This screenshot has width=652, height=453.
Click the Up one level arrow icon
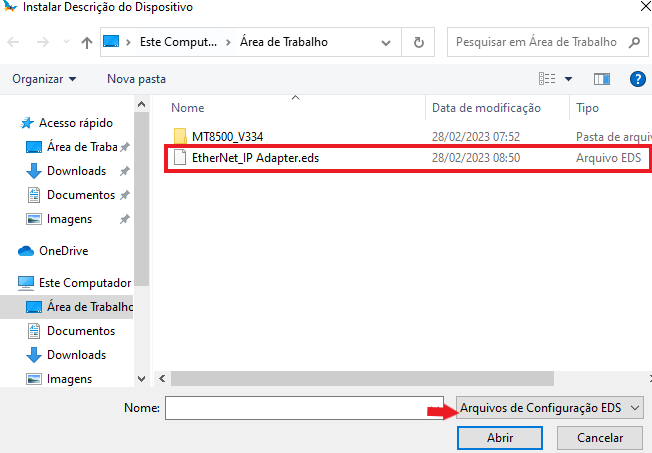[x=87, y=43]
